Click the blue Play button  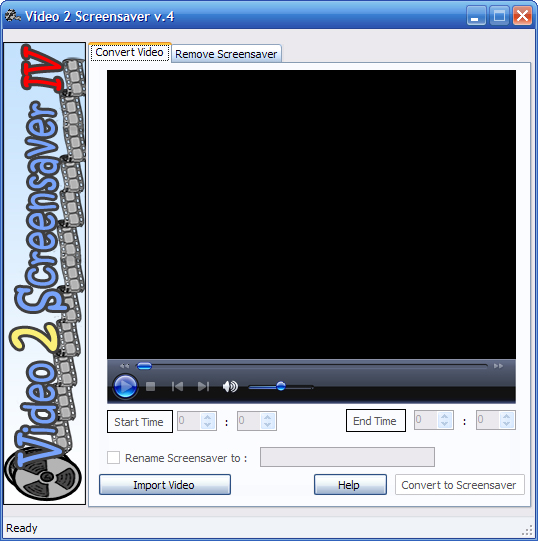[x=125, y=386]
